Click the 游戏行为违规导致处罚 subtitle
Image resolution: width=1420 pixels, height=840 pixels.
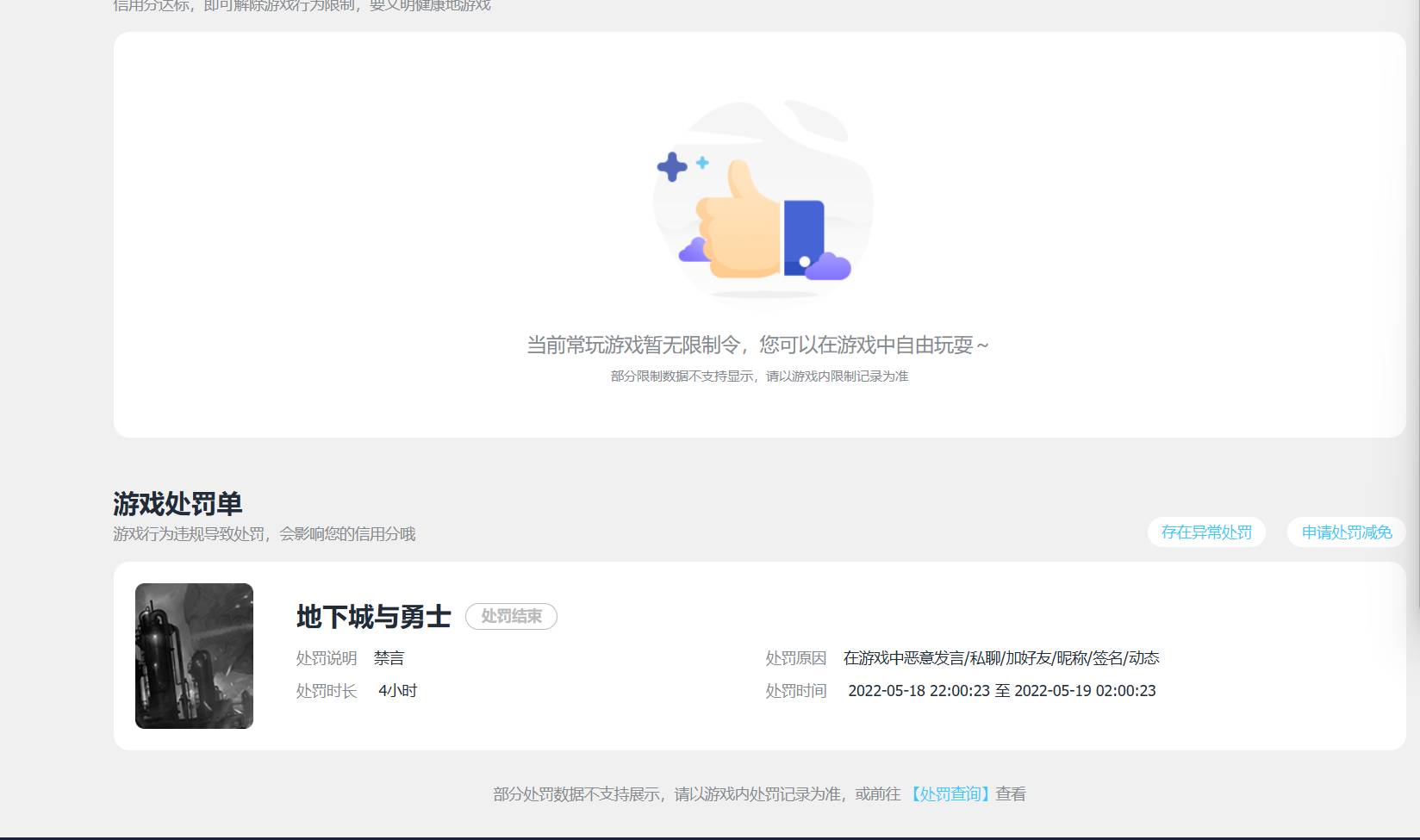point(263,534)
